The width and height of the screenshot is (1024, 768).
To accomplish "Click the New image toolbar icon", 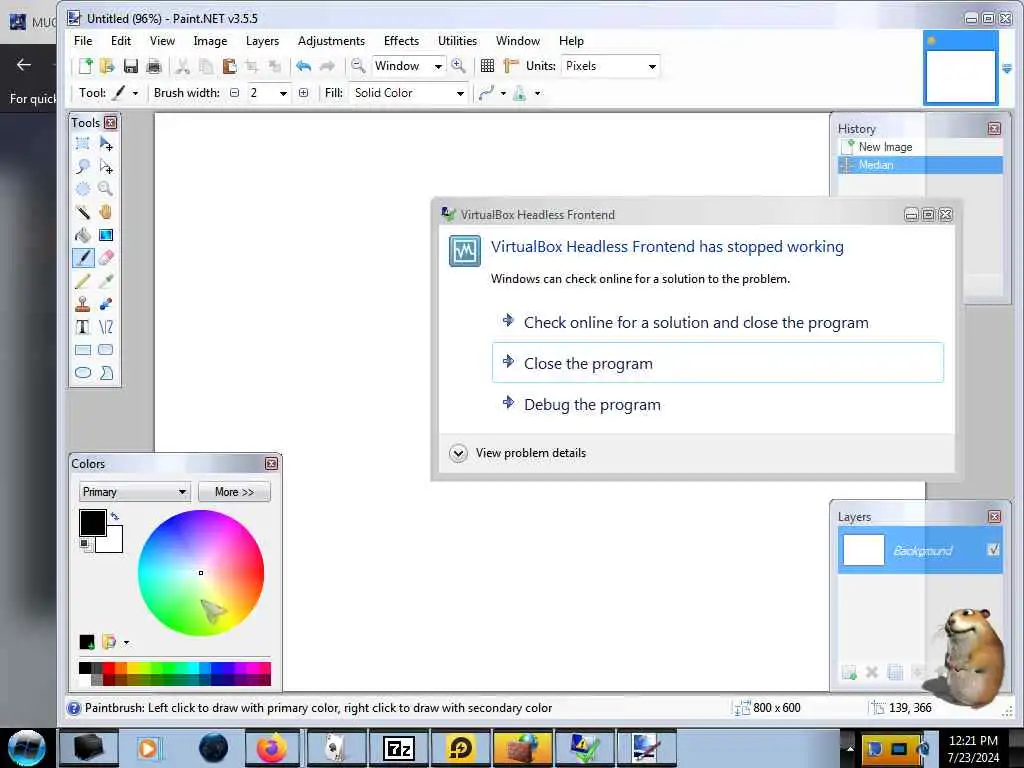I will pyautogui.click(x=86, y=66).
